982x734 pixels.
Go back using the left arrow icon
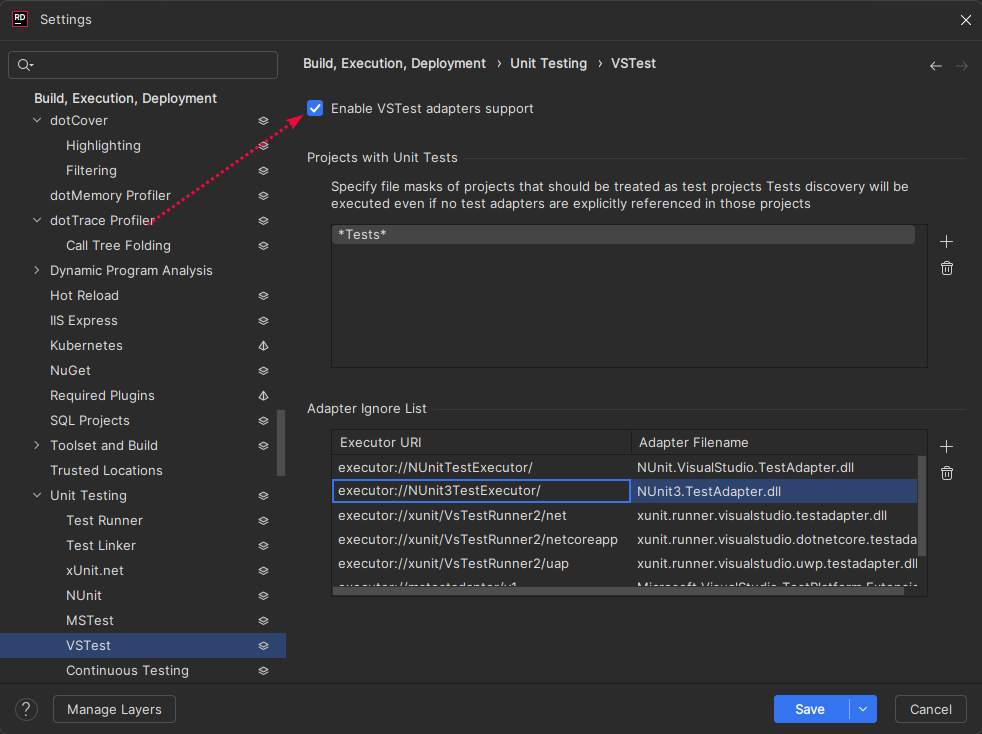click(x=936, y=66)
